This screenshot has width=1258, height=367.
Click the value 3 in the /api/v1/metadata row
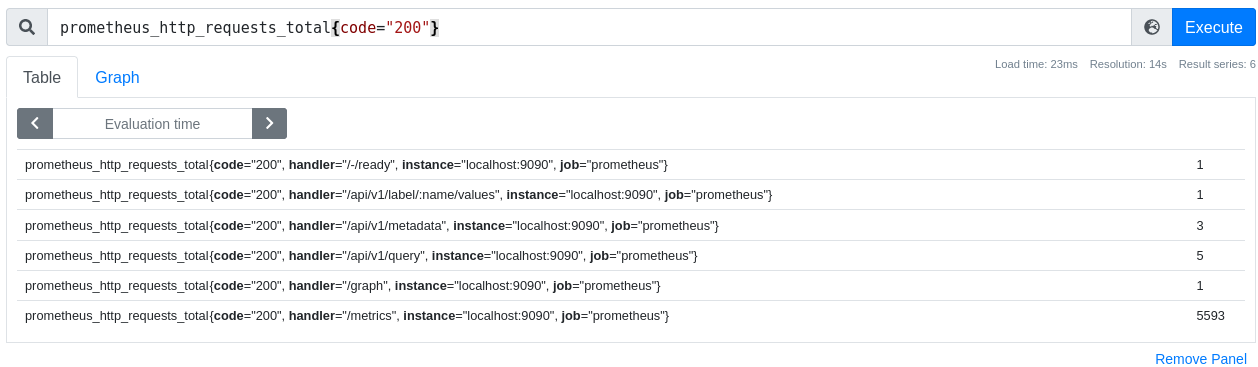pos(1200,225)
